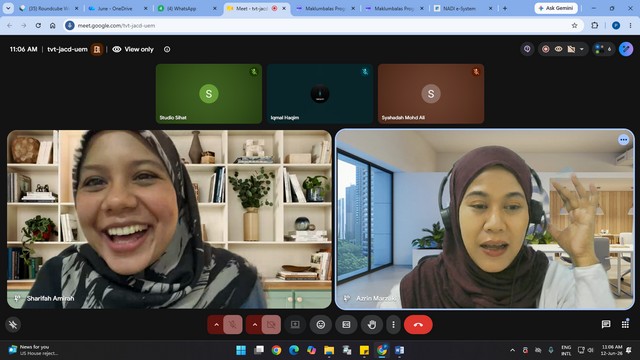Image resolution: width=640 pixels, height=360 pixels.
Task: Click the Gemini pencil icon top right
Action: 626,49
